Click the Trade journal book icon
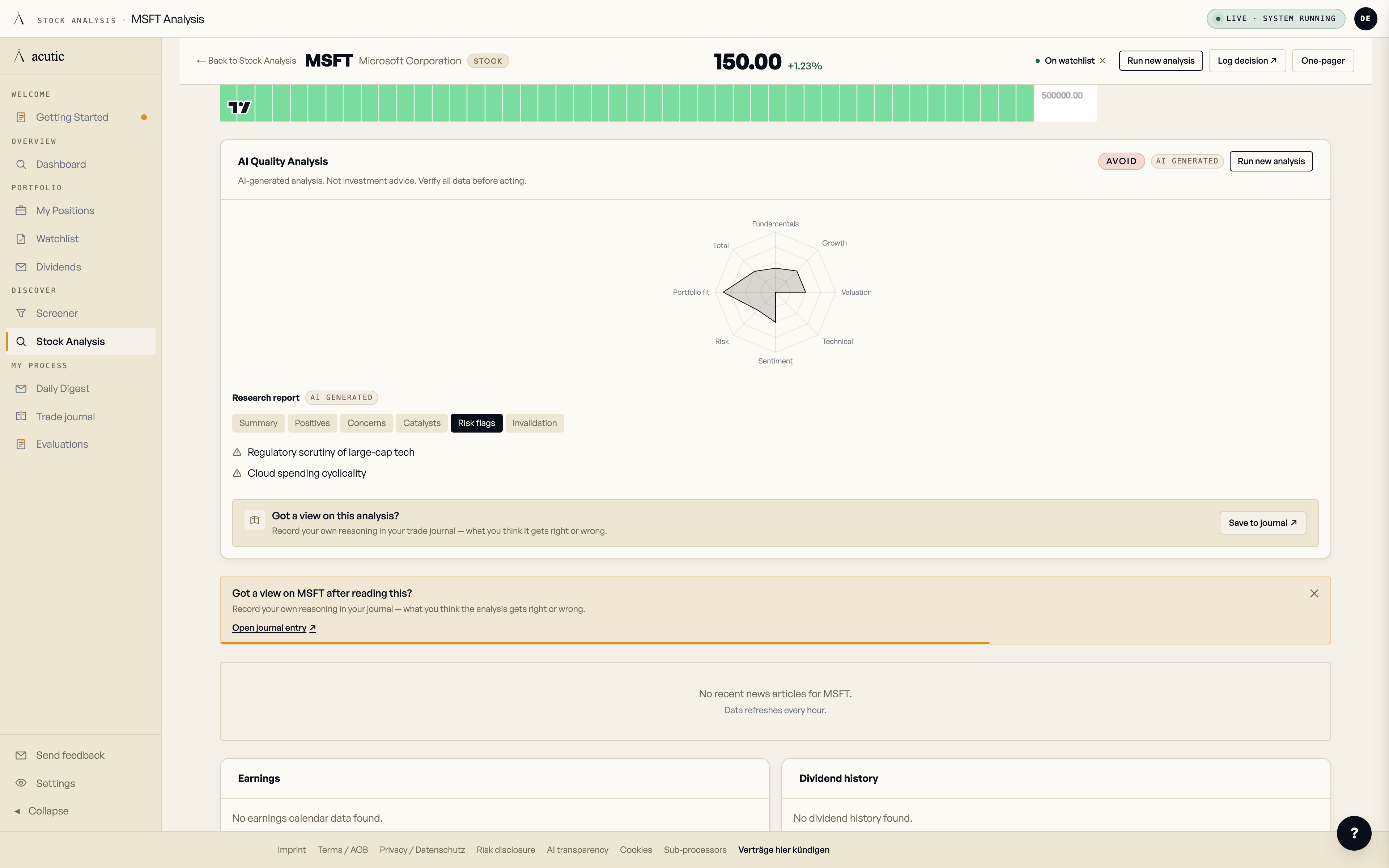Screen dimensions: 1389x868 [21, 417]
